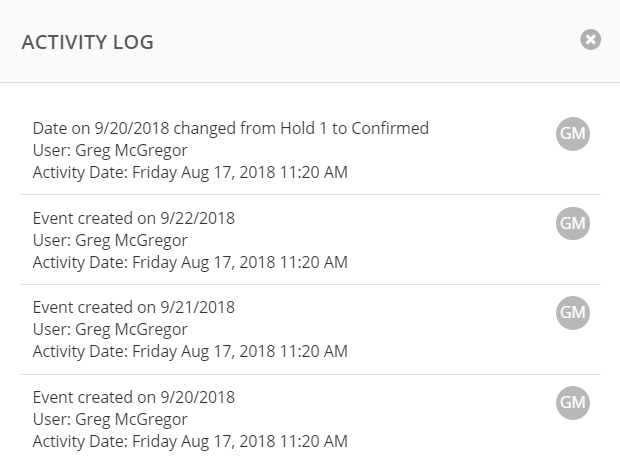This screenshot has width=620, height=462.
Task: Click User: Greg McGregor under 9/22/2018 event
Action: click(110, 240)
